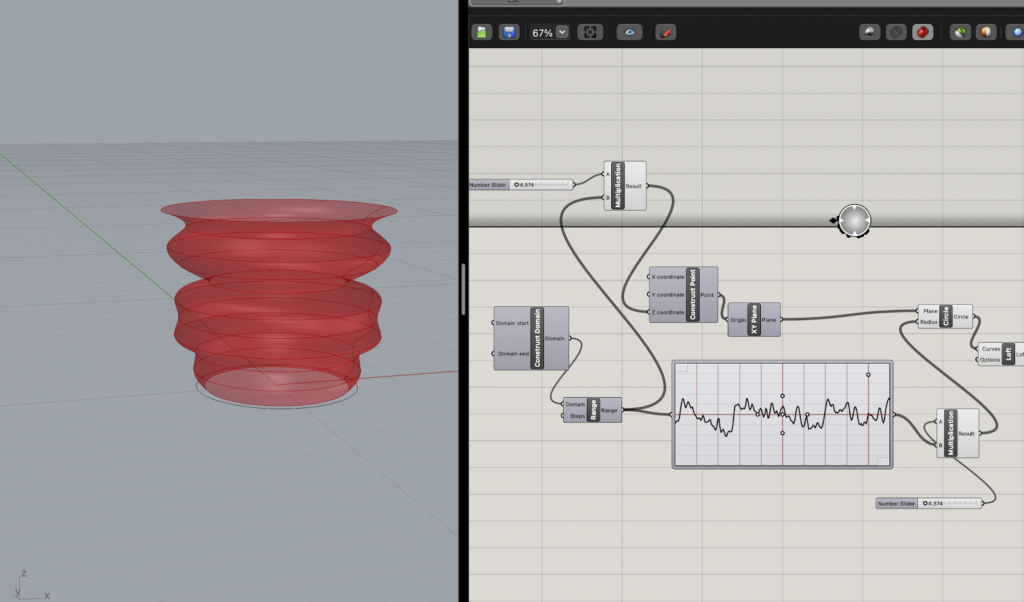Image resolution: width=1024 pixels, height=602 pixels.
Task: Click the Range output grip label
Action: [609, 410]
